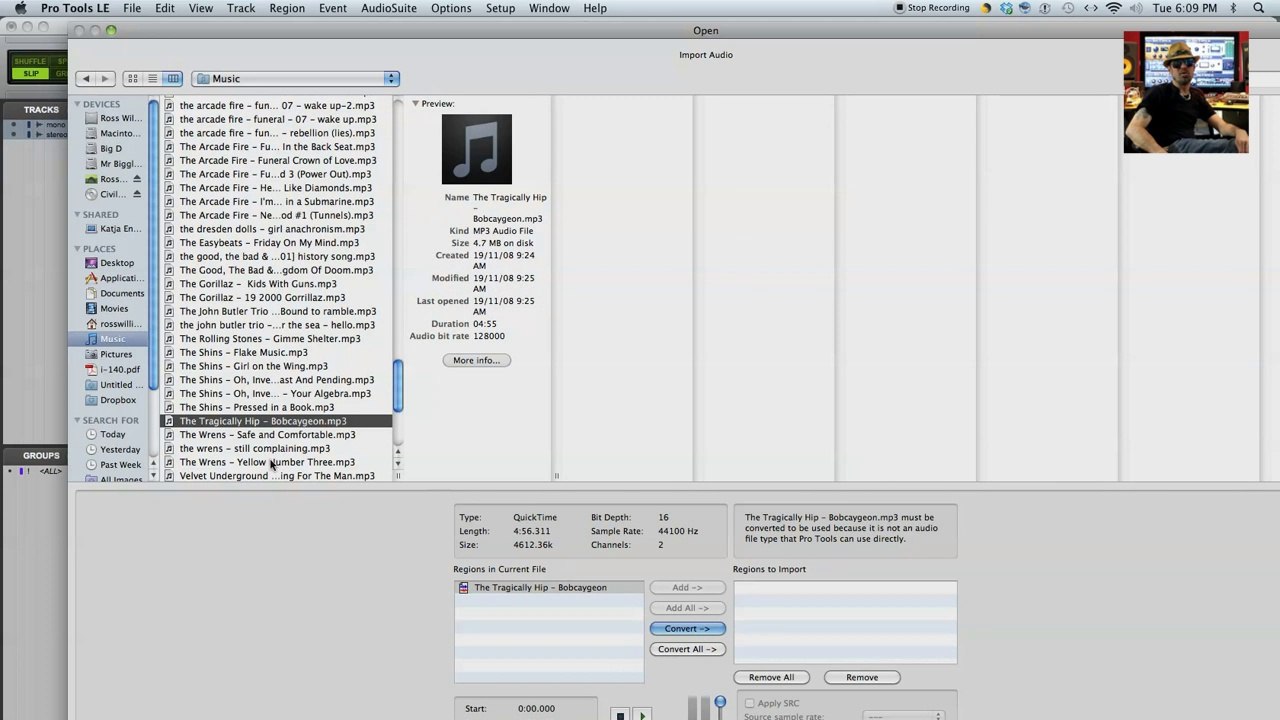The width and height of the screenshot is (1280, 720).
Task: Collapse the Preview disclosure triangle
Action: (x=415, y=104)
